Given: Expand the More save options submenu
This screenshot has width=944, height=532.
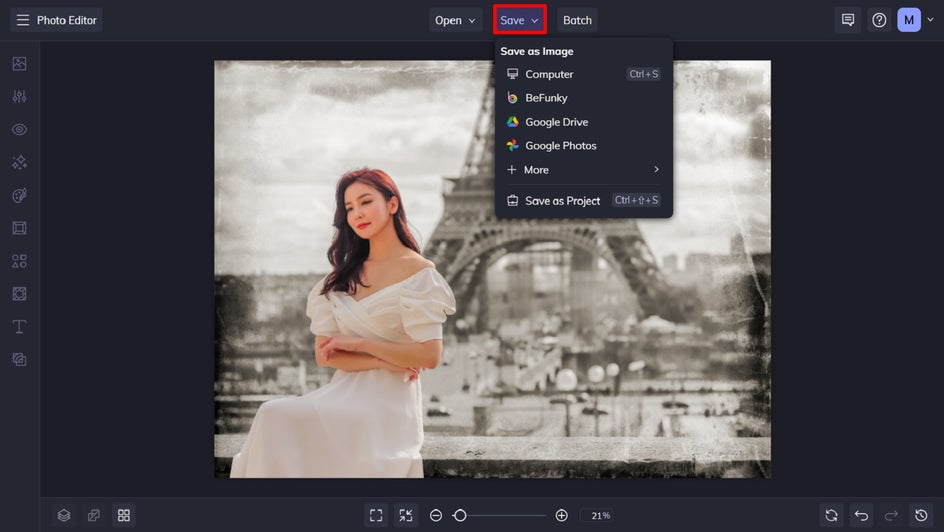Looking at the screenshot, I should tap(583, 170).
